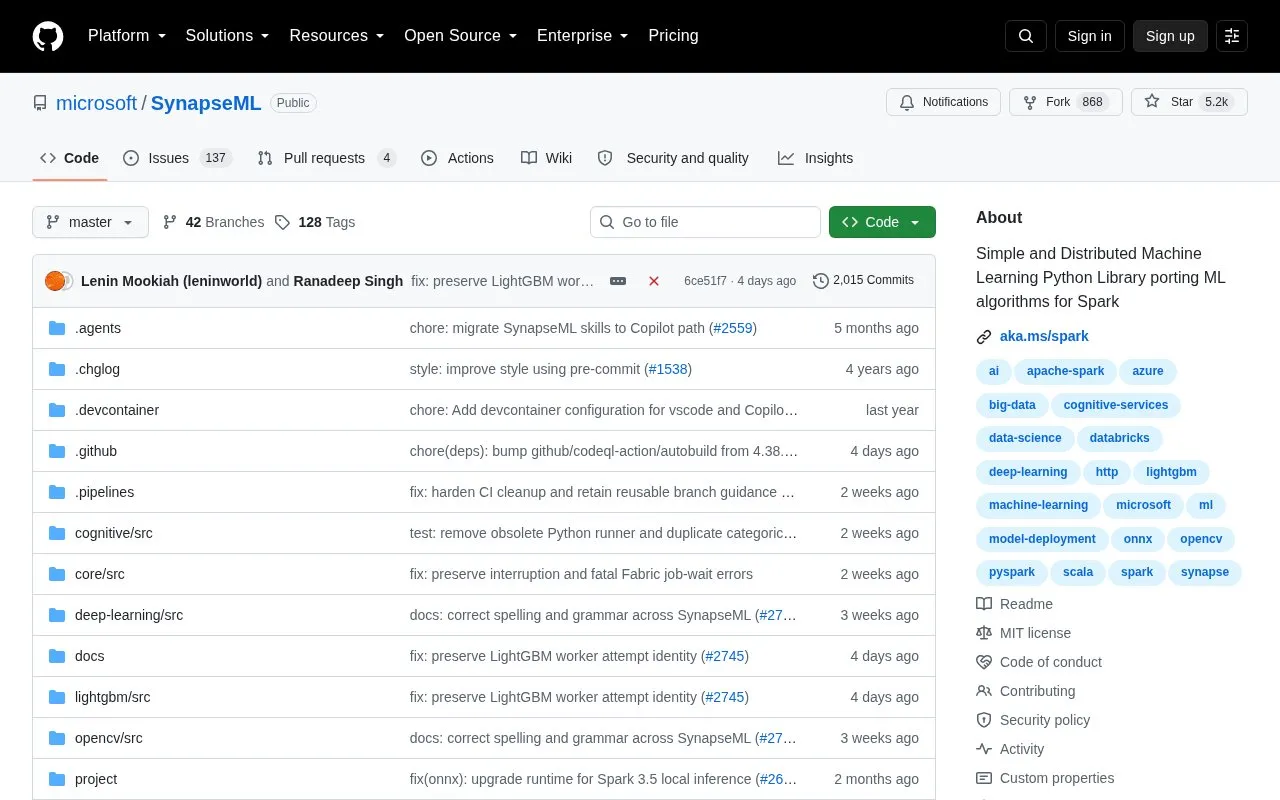This screenshot has height=800, width=1280.
Task: Expand commit message ellipsis button
Action: (x=618, y=281)
